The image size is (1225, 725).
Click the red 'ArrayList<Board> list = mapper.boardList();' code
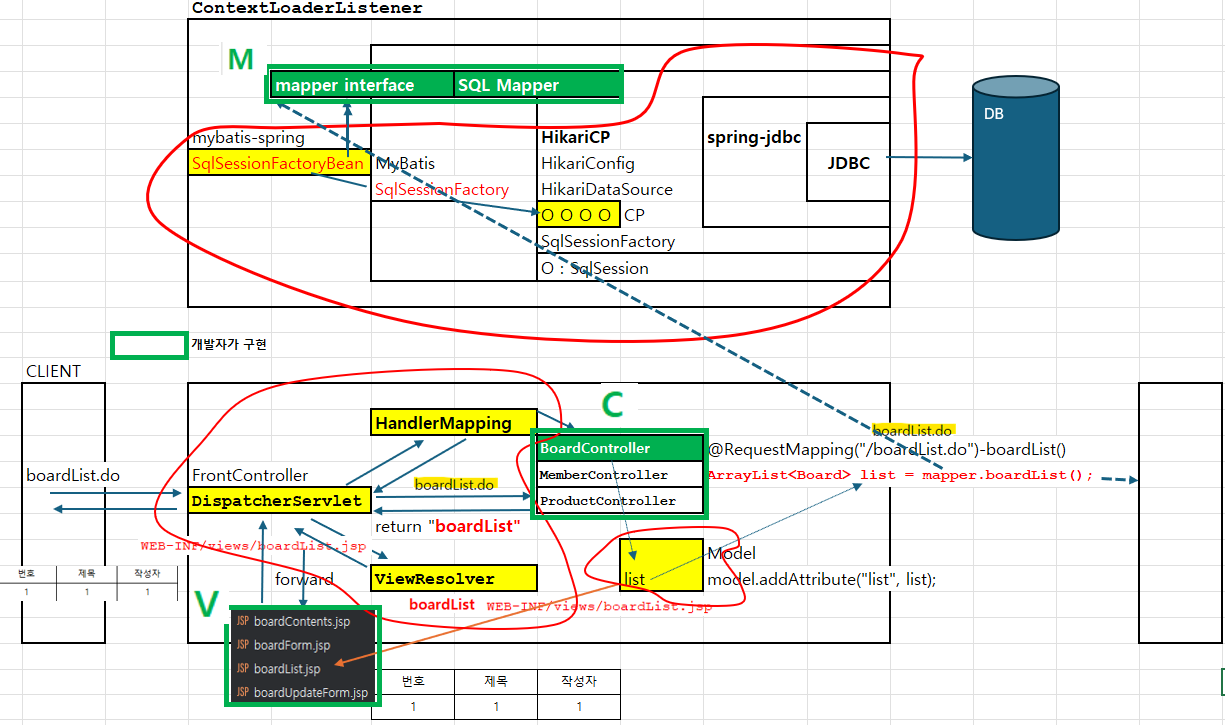[901, 475]
